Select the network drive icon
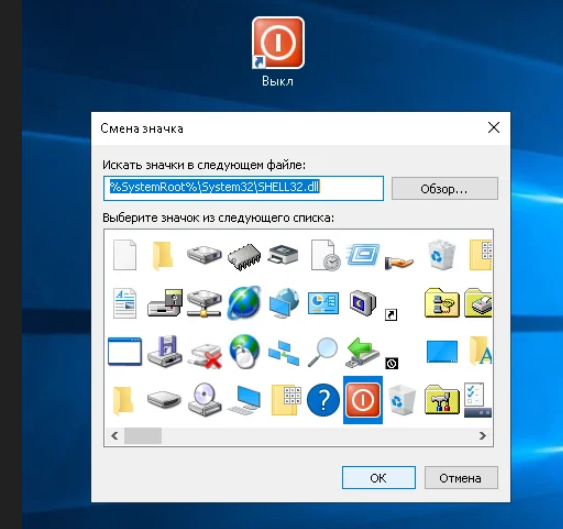Screen dimensions: 563x529 (x=204, y=303)
